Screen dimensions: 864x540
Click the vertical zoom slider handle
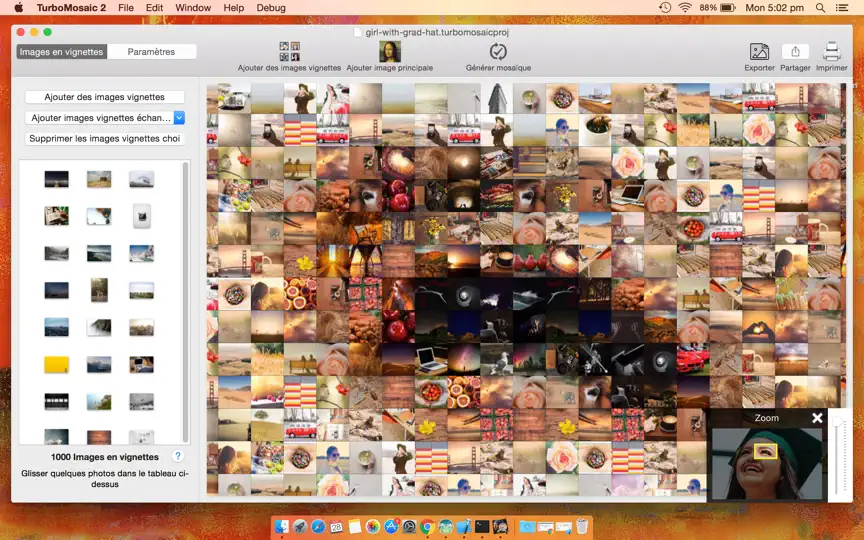[x=838, y=422]
